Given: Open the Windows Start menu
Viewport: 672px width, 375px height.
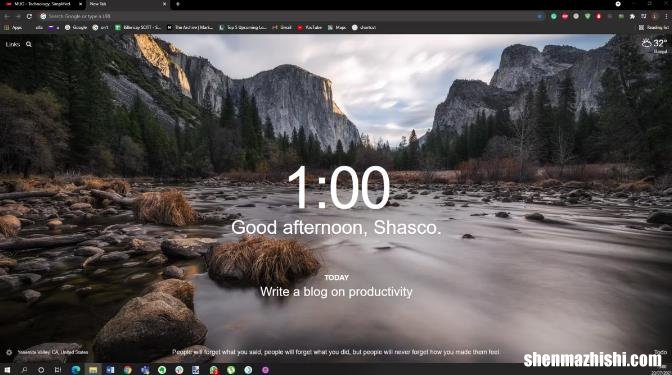Looking at the screenshot, I should [7, 370].
